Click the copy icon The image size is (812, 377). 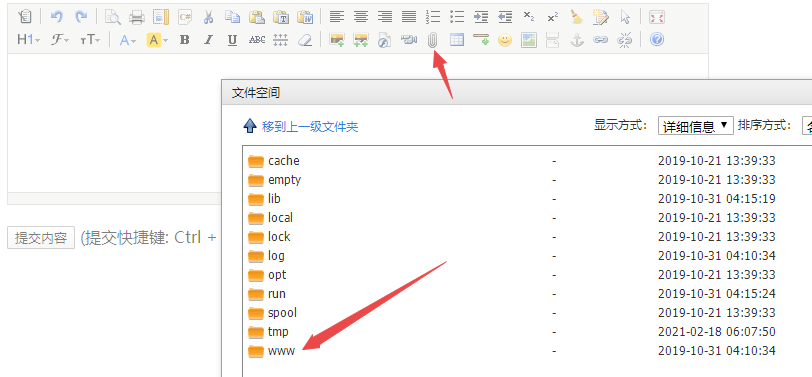click(233, 17)
